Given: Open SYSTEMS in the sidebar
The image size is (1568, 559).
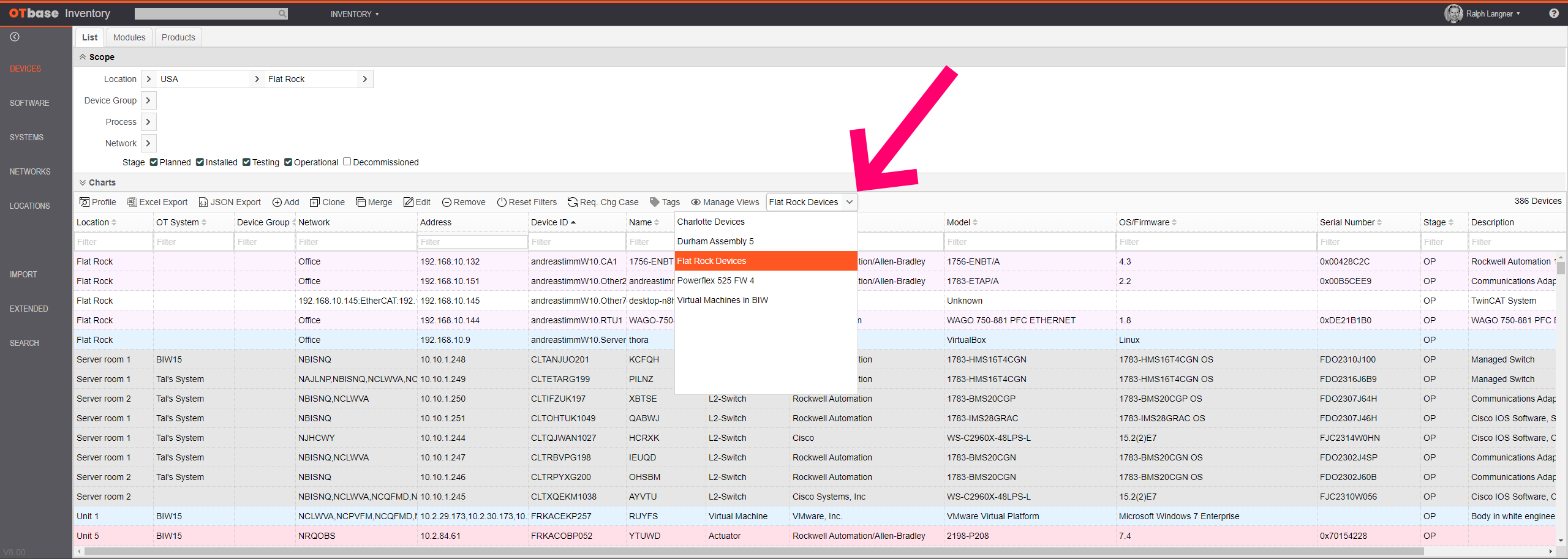Looking at the screenshot, I should pyautogui.click(x=26, y=137).
